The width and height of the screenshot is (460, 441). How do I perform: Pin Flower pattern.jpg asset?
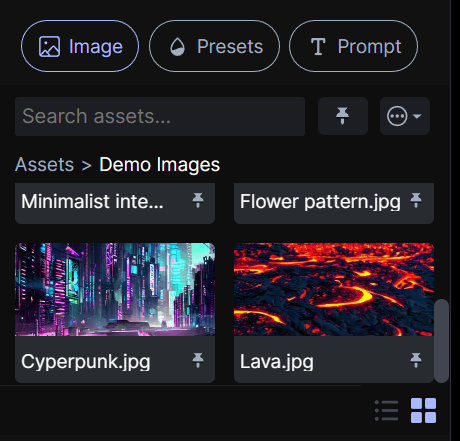(416, 201)
